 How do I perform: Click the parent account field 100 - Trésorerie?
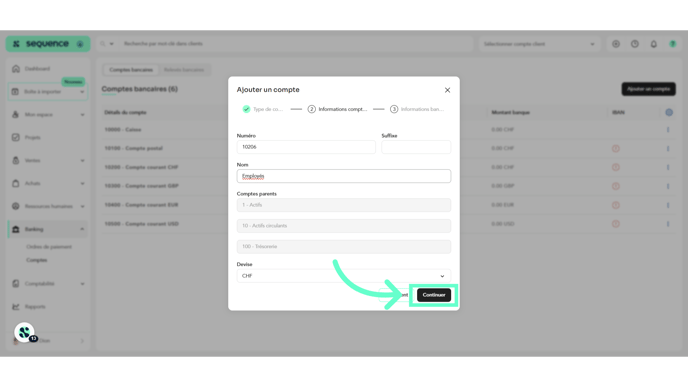pyautogui.click(x=344, y=247)
